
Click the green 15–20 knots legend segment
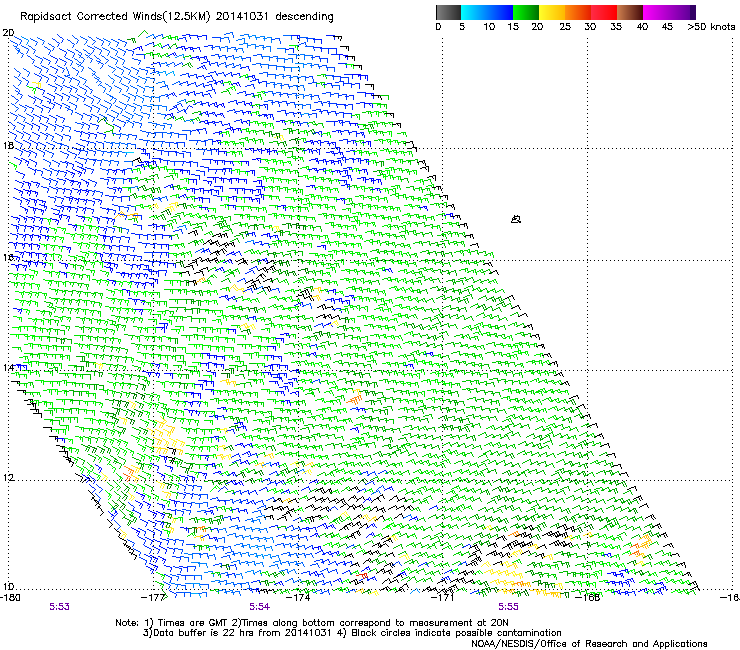(x=526, y=12)
